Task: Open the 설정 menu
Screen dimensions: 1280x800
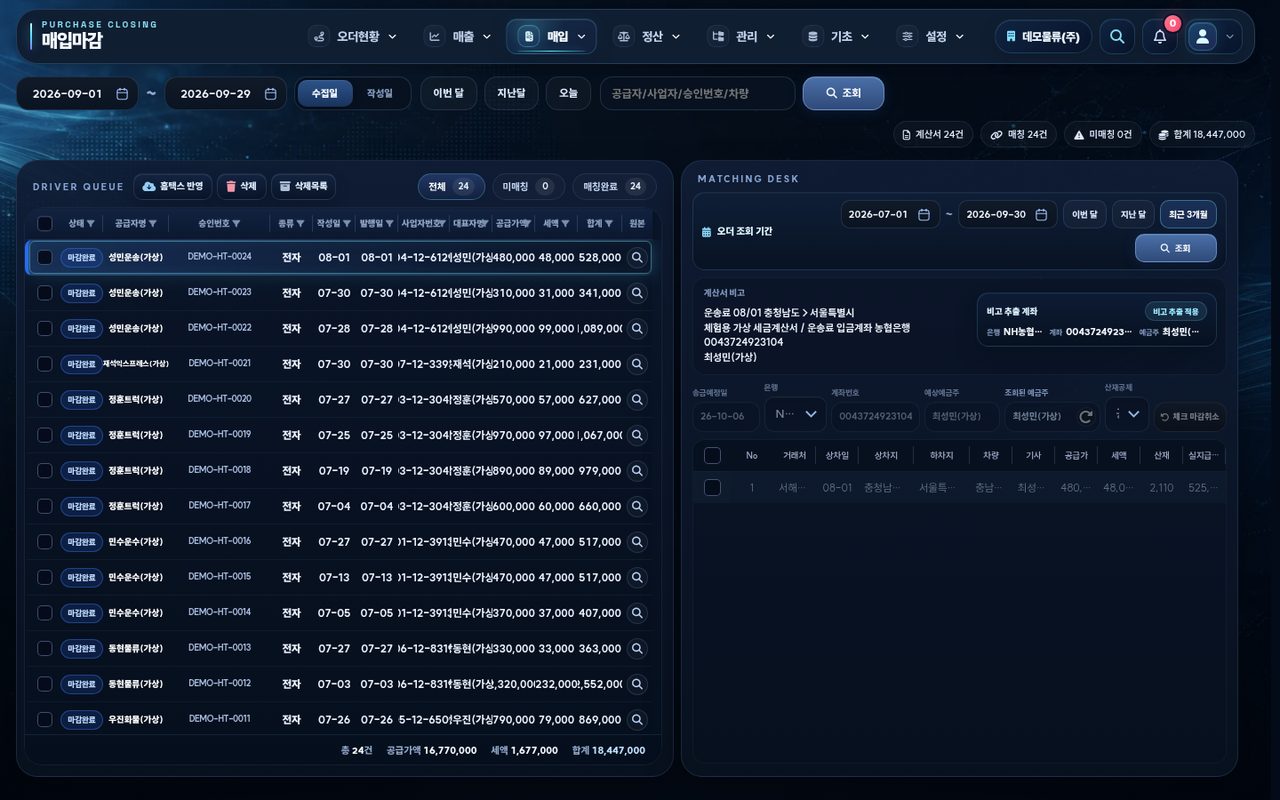Action: (932, 37)
